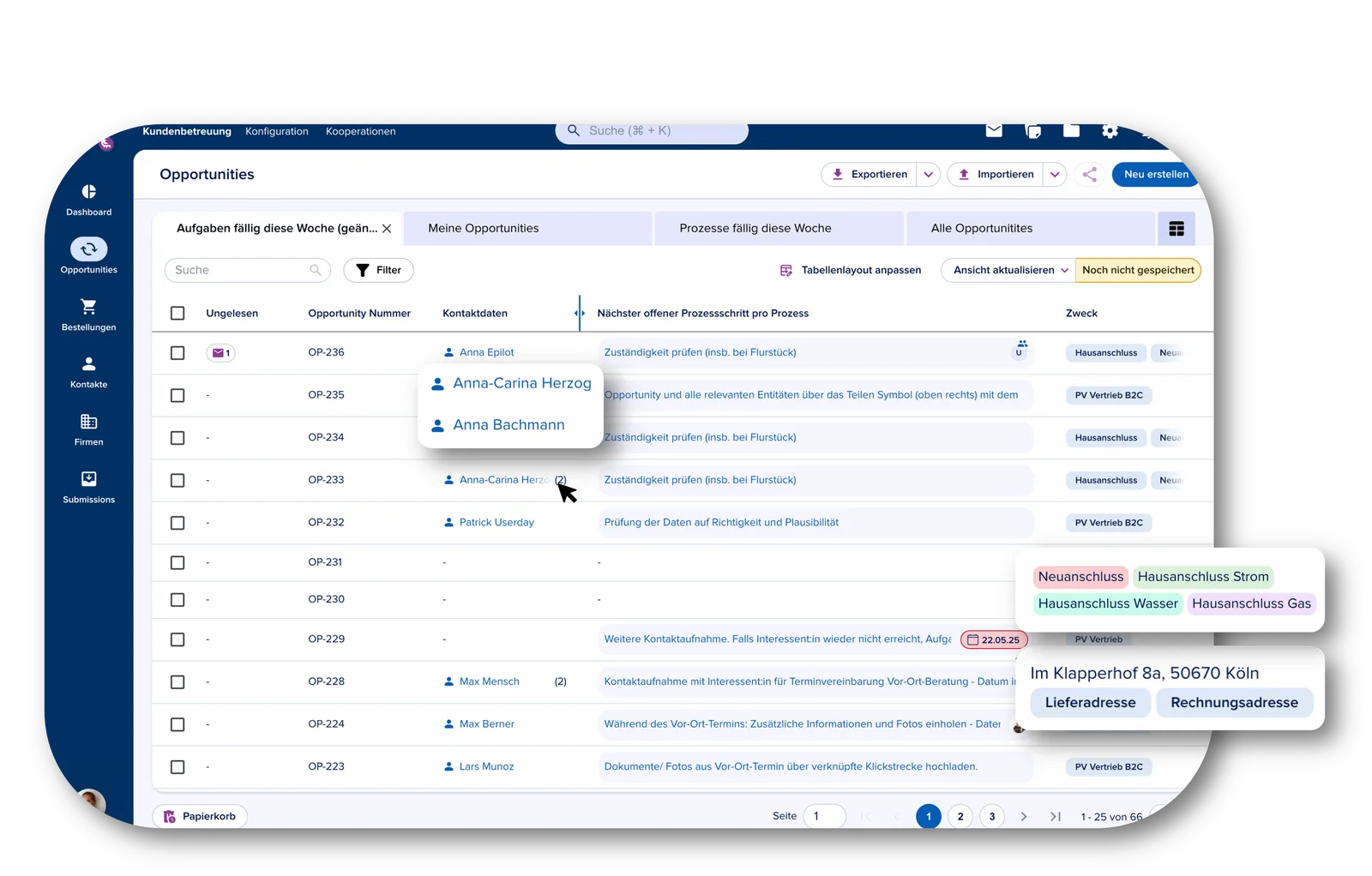Viewport: 1372px width, 876px height.
Task: Open the folder icon in top bar
Action: tap(1071, 130)
